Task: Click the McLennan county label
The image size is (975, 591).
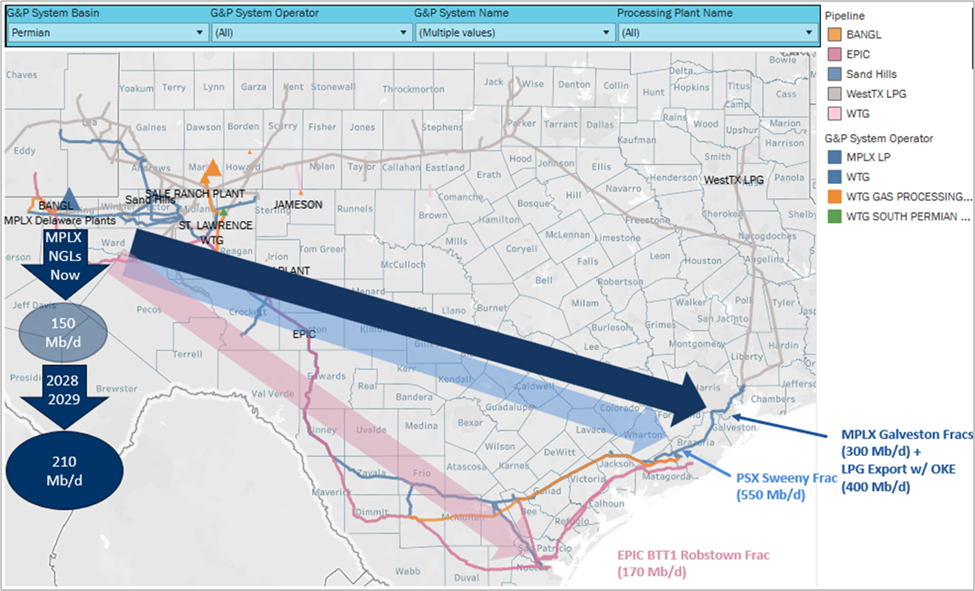Action: (x=567, y=235)
